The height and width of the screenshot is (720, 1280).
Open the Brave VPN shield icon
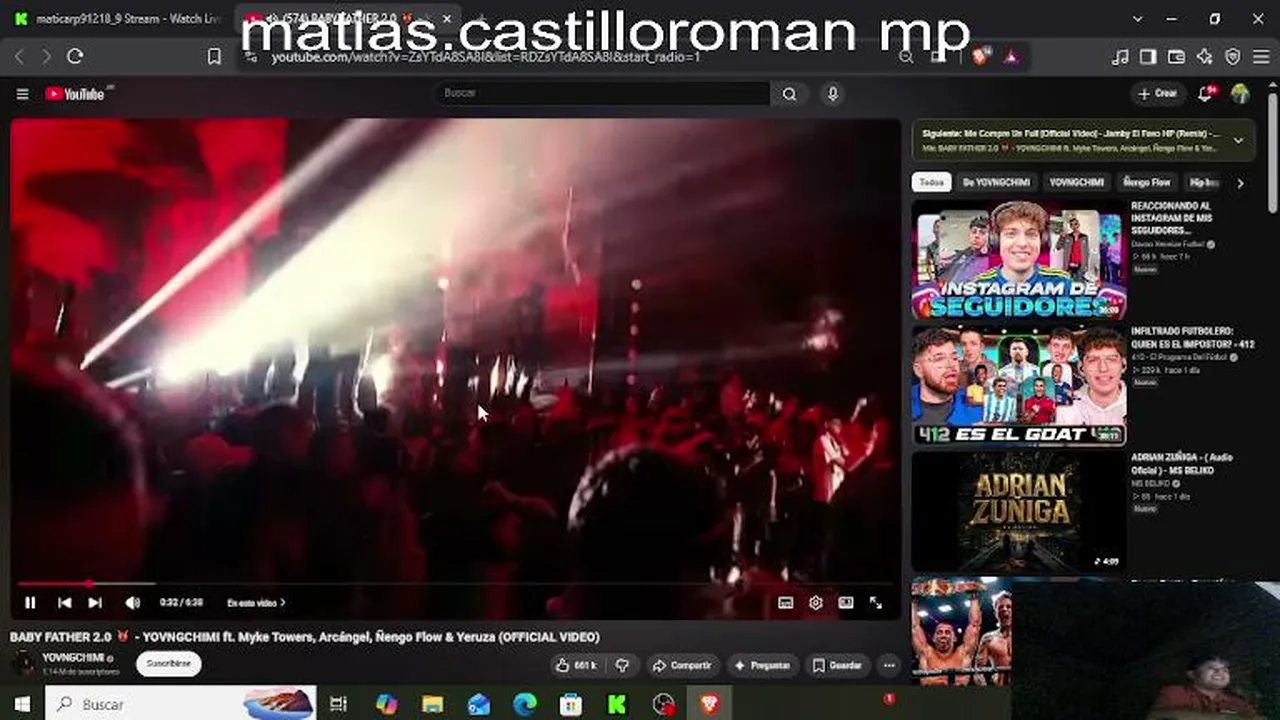[1232, 57]
